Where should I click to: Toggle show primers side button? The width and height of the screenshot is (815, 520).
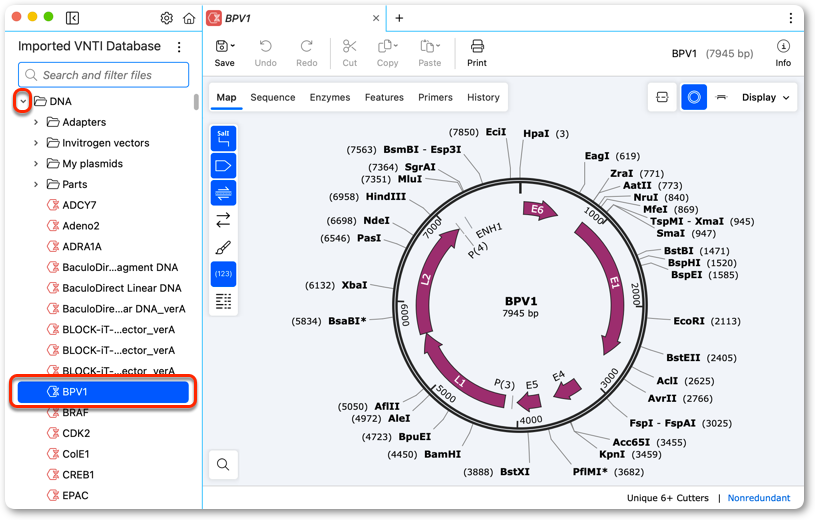click(224, 193)
